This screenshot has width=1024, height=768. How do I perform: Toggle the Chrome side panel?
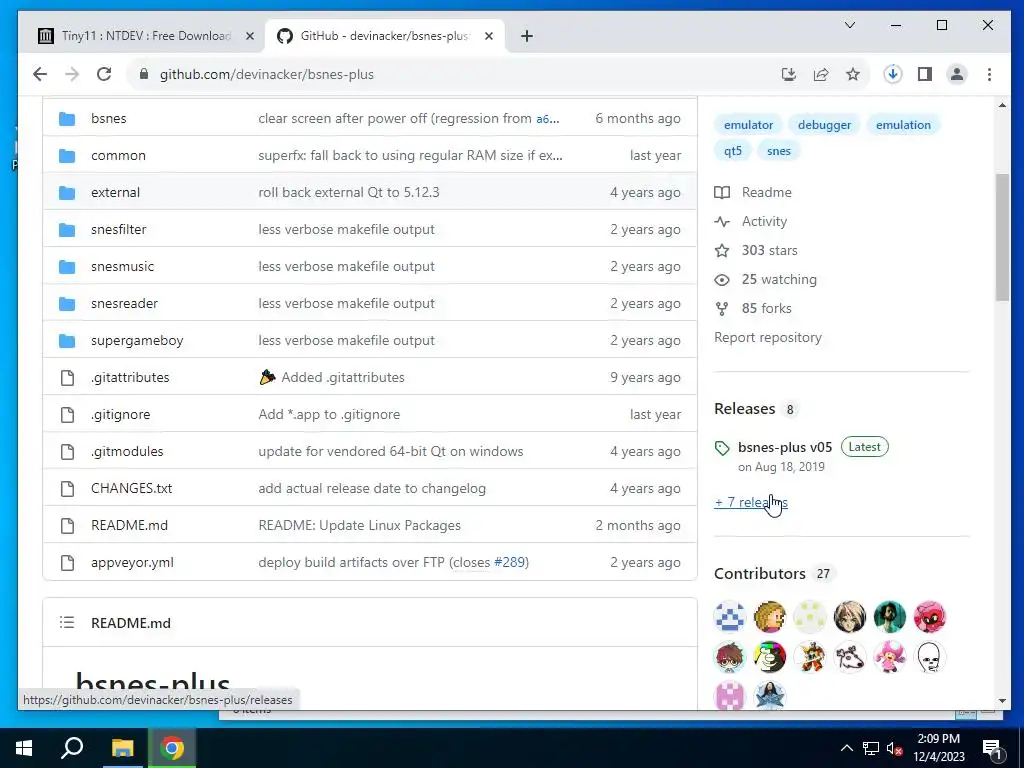[x=925, y=74]
